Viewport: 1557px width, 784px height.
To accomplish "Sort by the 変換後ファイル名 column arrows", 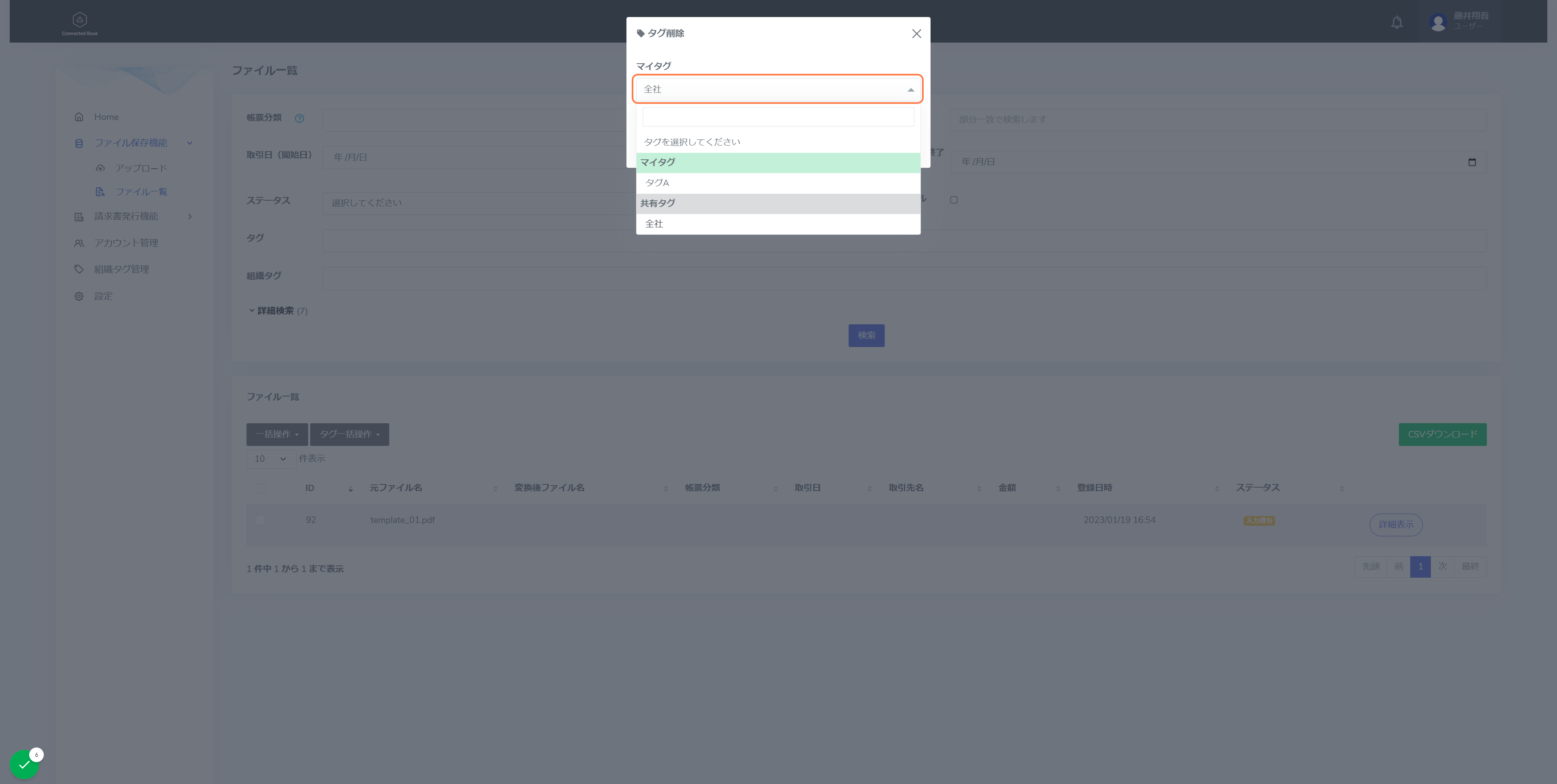I will tap(665, 488).
